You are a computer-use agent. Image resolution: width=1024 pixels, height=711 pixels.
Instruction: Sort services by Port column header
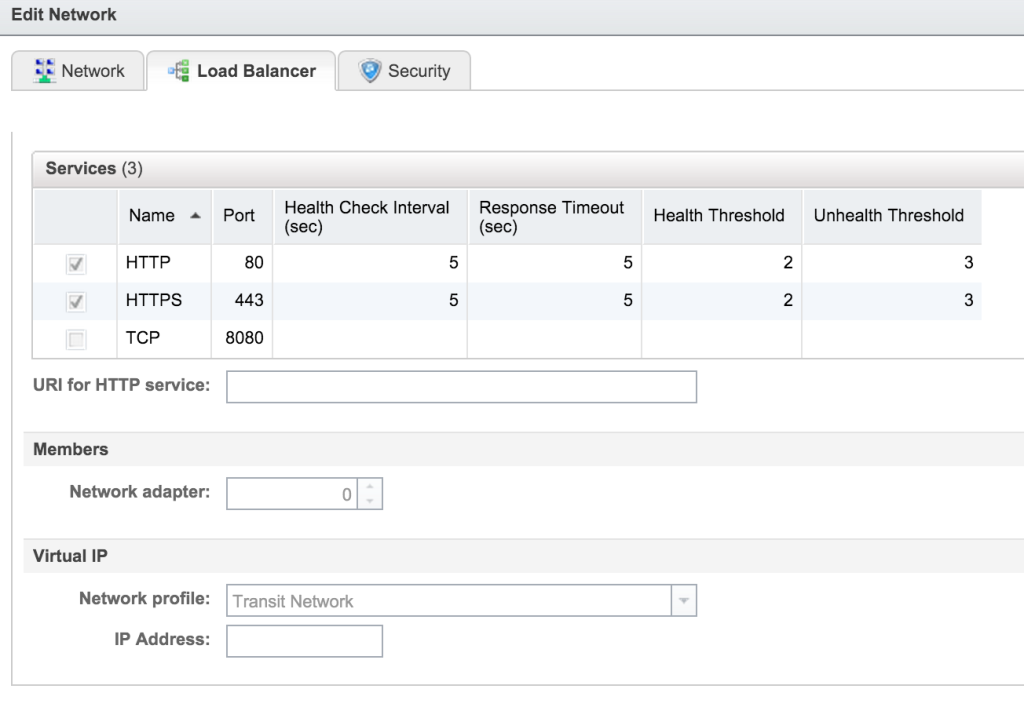tap(239, 215)
